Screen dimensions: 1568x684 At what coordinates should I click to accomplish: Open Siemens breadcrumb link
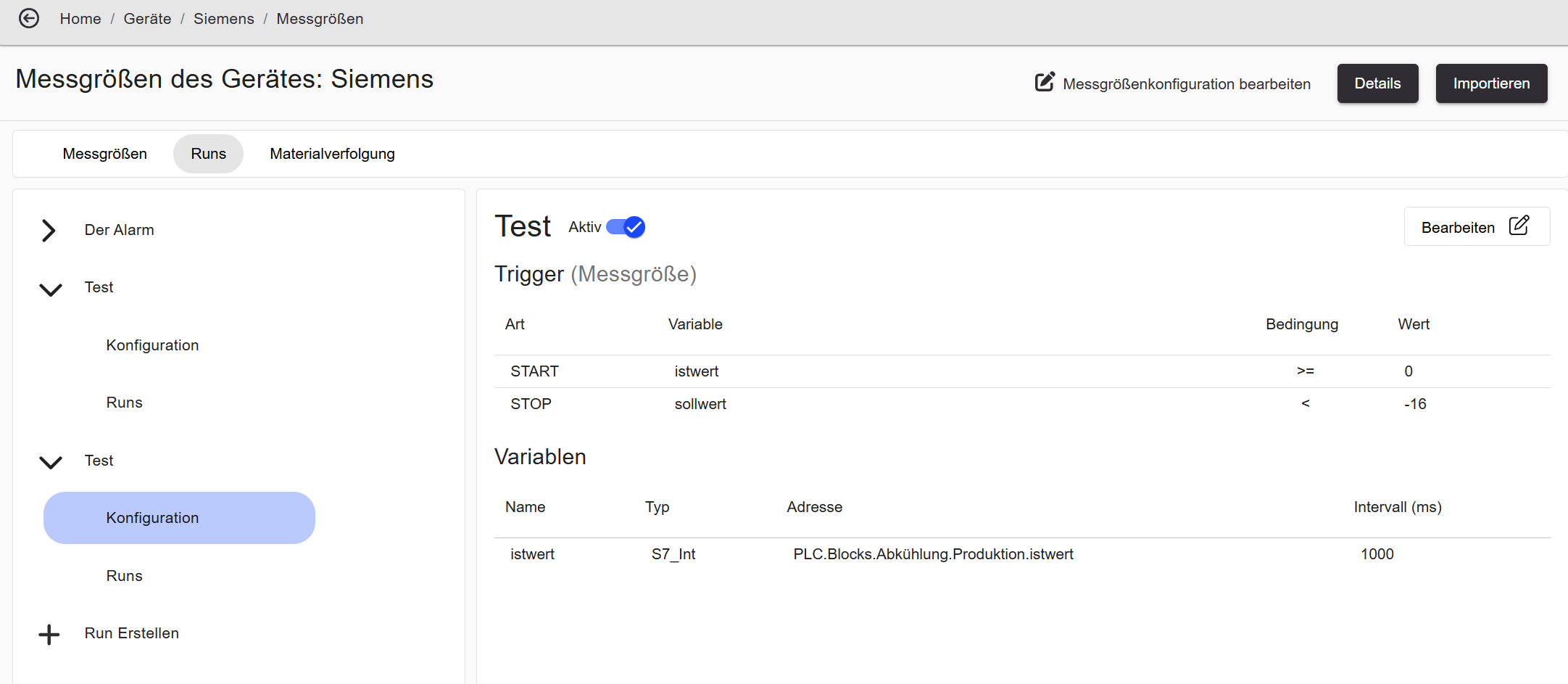(224, 19)
